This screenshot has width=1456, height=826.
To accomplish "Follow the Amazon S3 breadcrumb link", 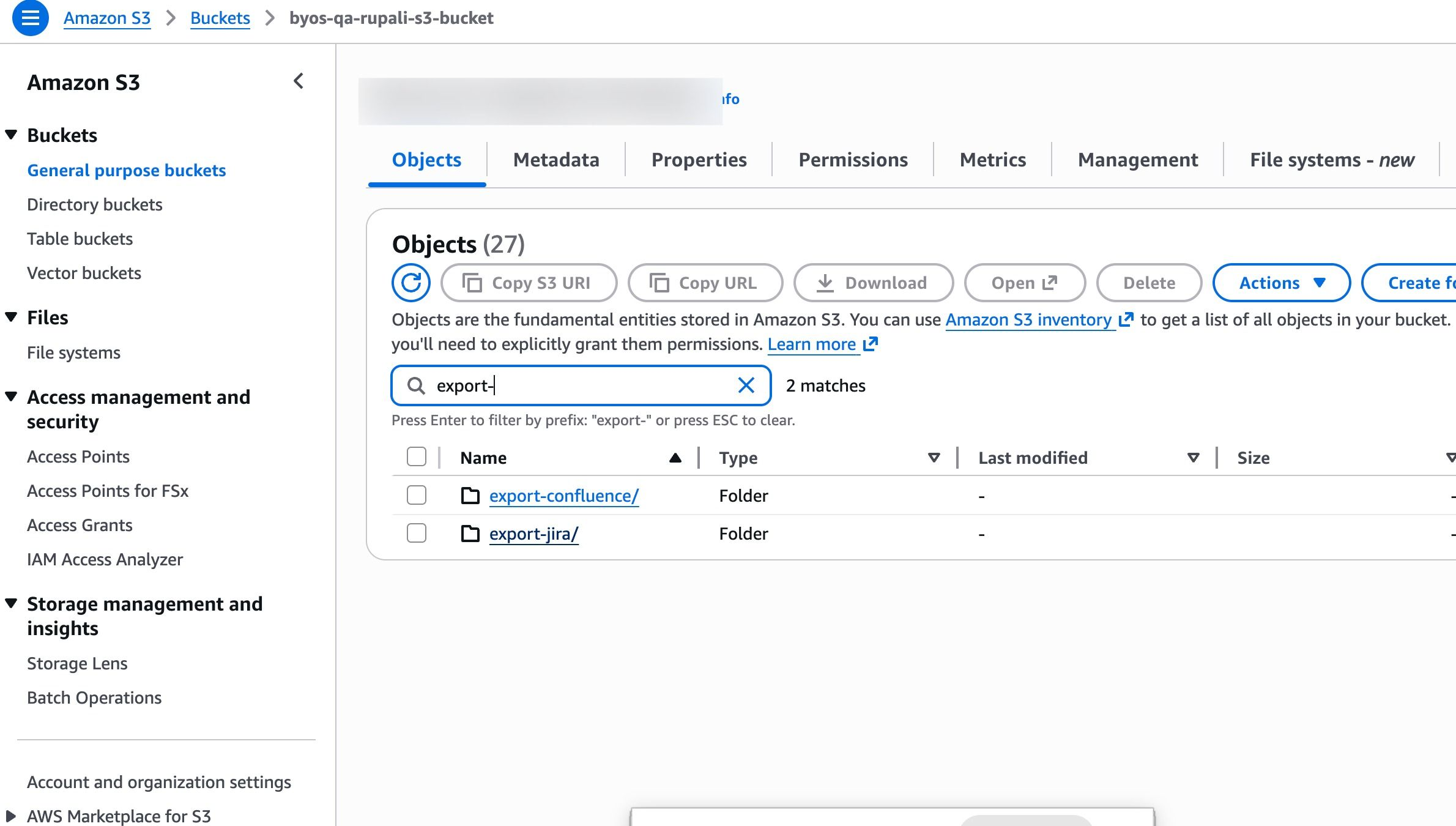I will click(107, 18).
